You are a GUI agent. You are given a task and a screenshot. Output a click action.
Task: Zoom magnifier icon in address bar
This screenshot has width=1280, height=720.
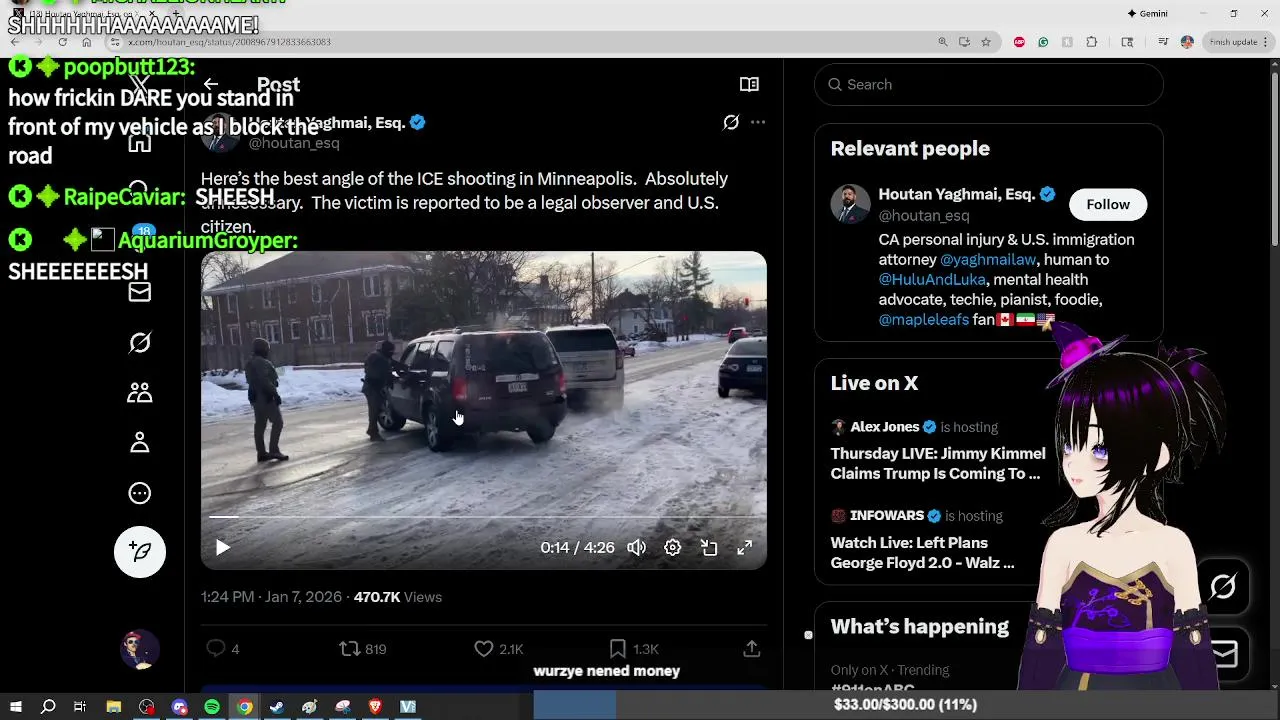[943, 42]
